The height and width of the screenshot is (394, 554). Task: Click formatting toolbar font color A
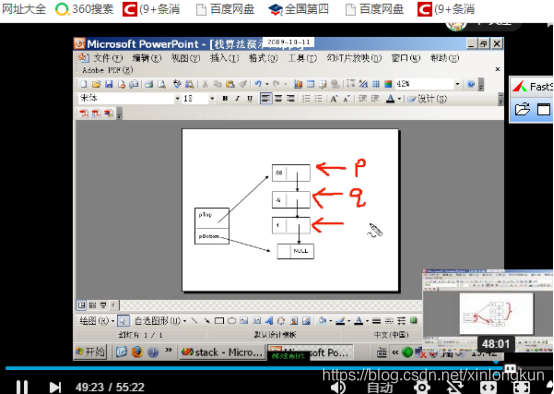[390, 99]
